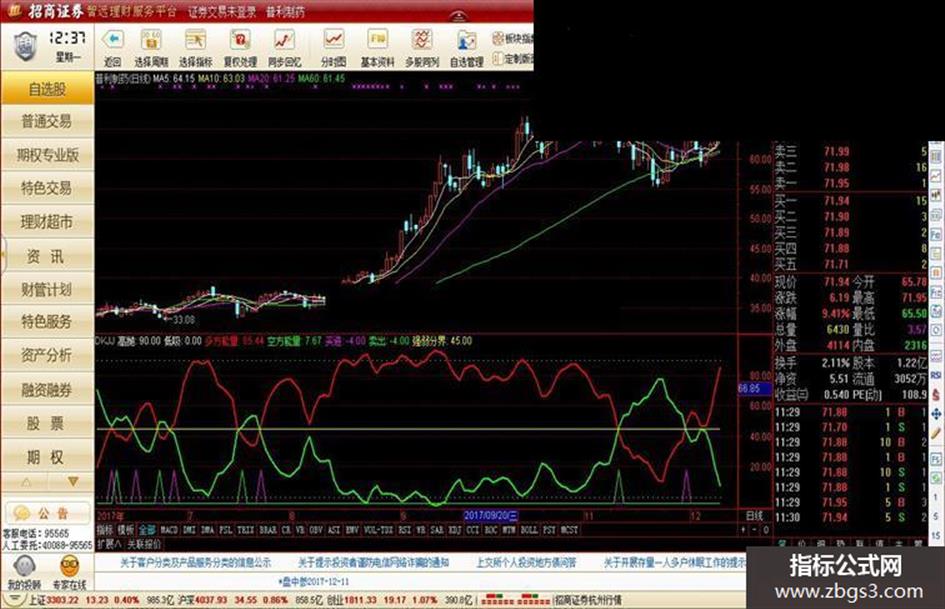Click the 复权处理 toolbar icon

(x=240, y=40)
